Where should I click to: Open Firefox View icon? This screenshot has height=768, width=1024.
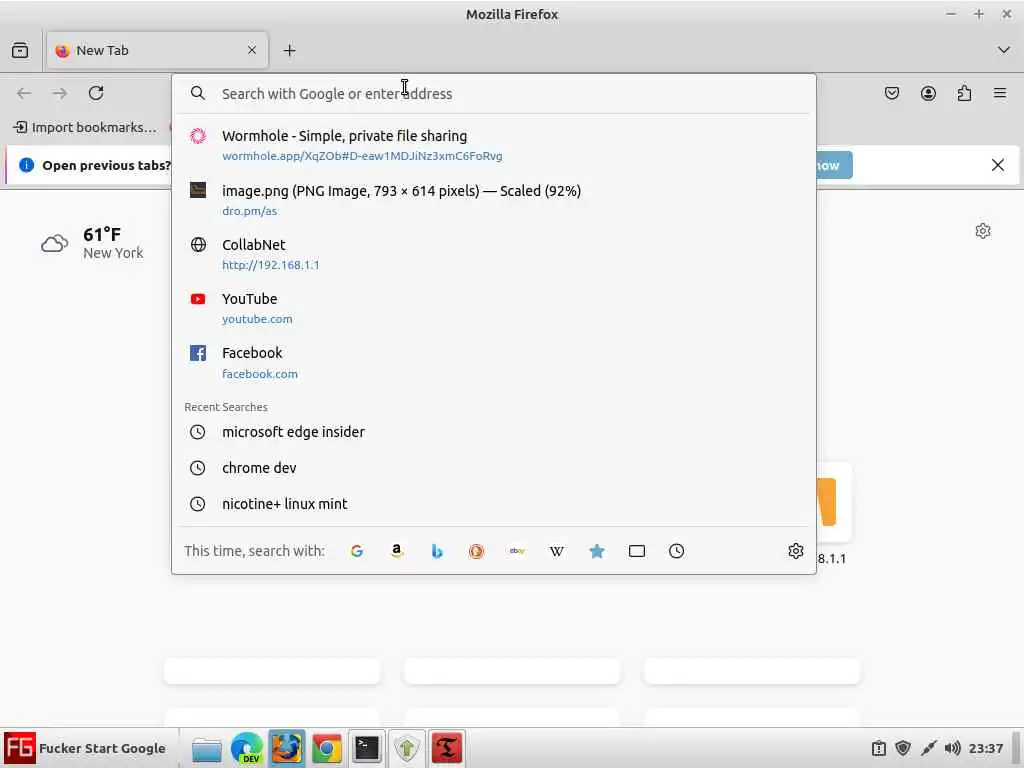coord(20,50)
